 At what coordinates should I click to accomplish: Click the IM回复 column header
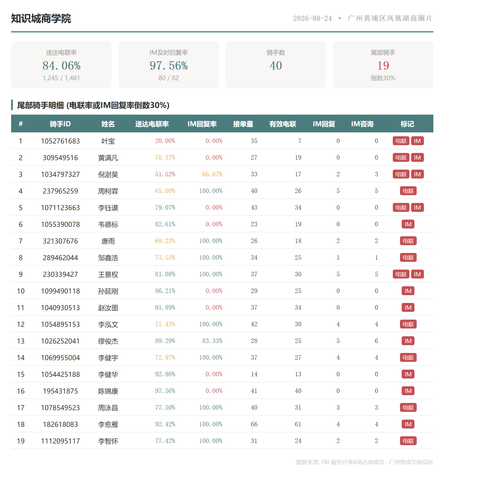[324, 124]
